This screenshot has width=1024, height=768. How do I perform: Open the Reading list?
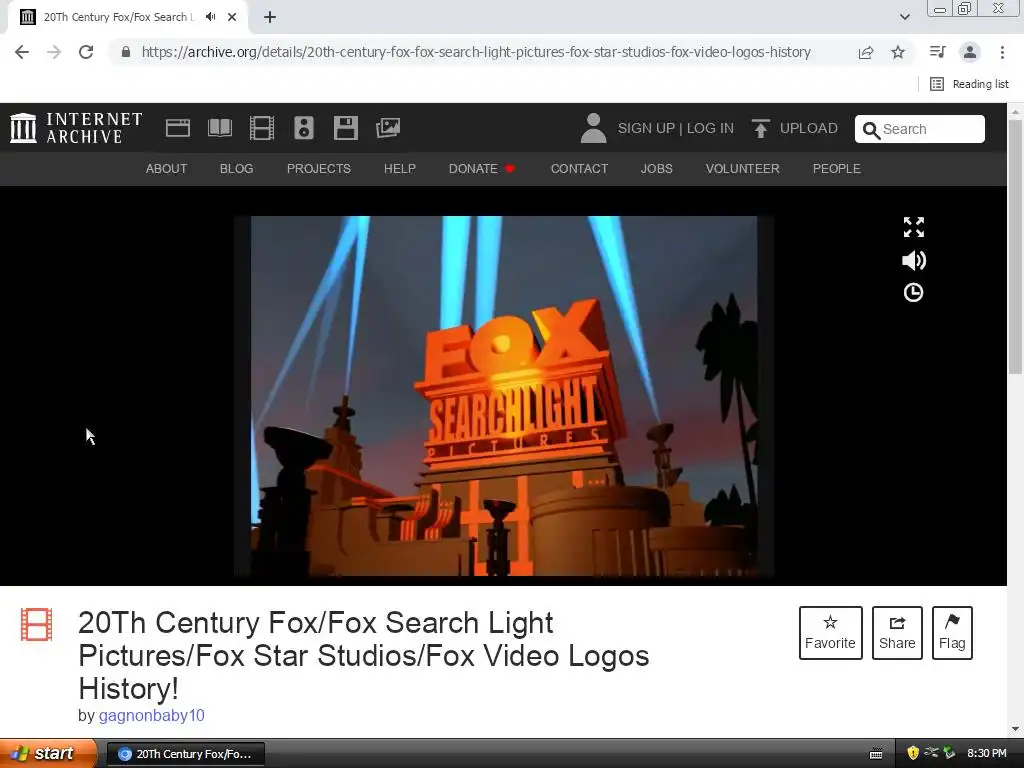coord(970,84)
